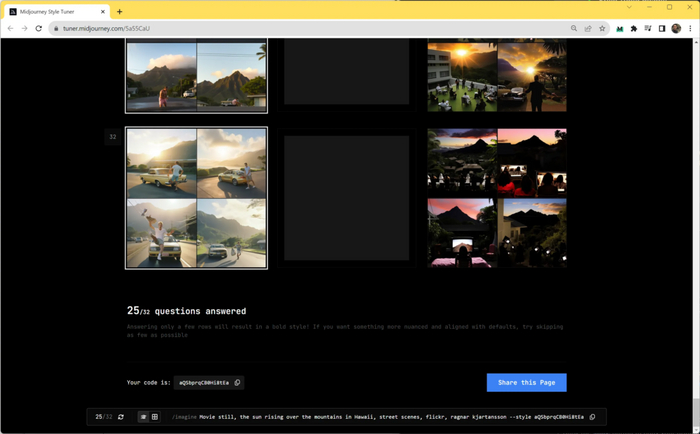700x434 pixels.
Task: Open the Extensions puzzle menu
Action: (x=633, y=29)
